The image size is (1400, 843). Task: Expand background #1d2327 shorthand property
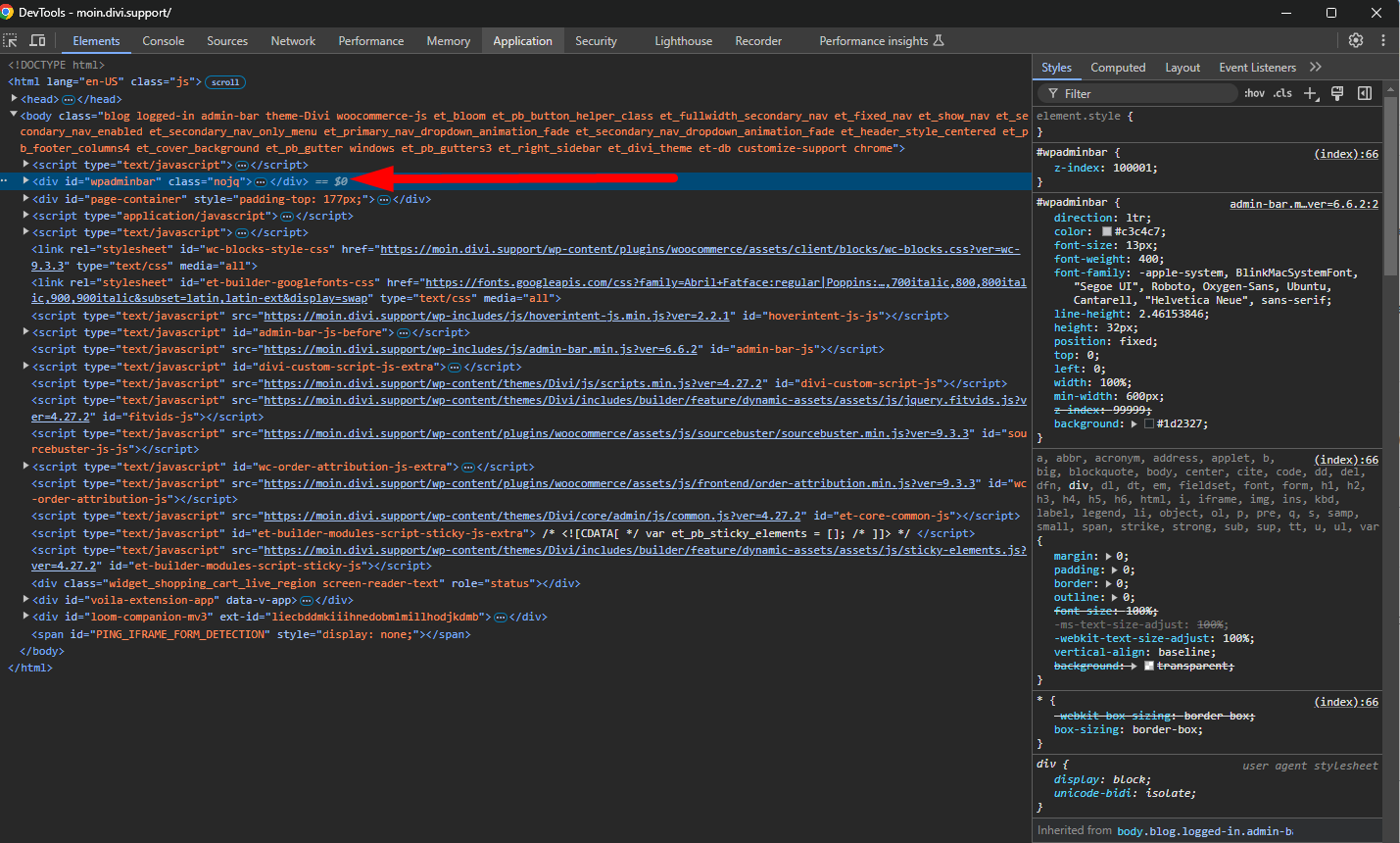[1134, 423]
